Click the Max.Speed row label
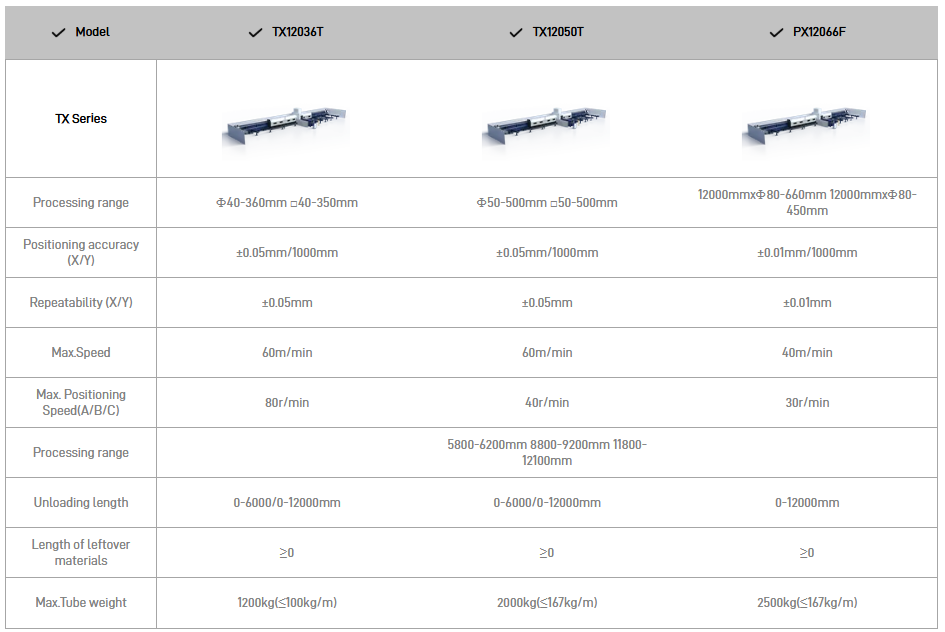945x632 pixels. 81,352
